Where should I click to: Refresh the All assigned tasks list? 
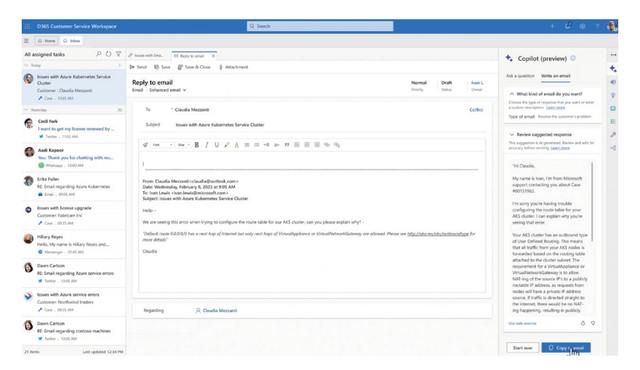pyautogui.click(x=108, y=54)
